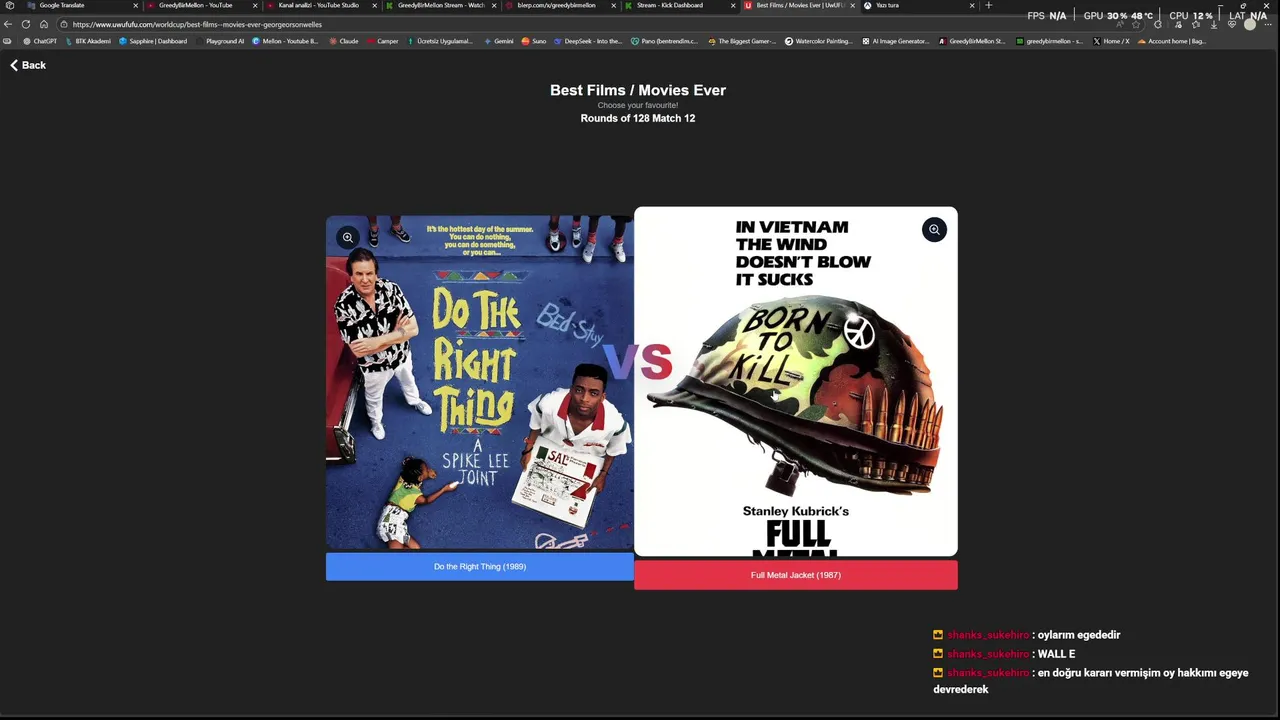Open the Sapphire | Dashboard bookmark

pos(153,41)
